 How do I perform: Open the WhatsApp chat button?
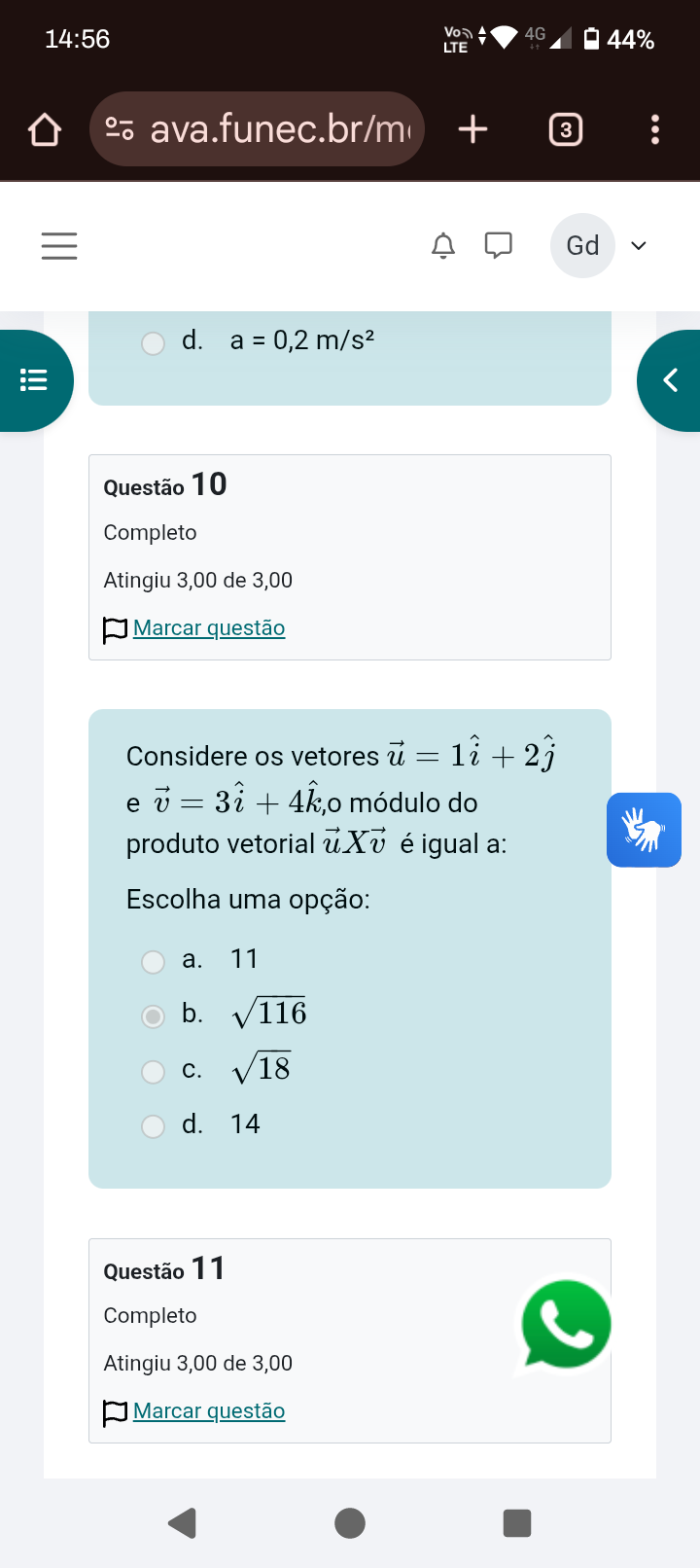click(x=565, y=1325)
